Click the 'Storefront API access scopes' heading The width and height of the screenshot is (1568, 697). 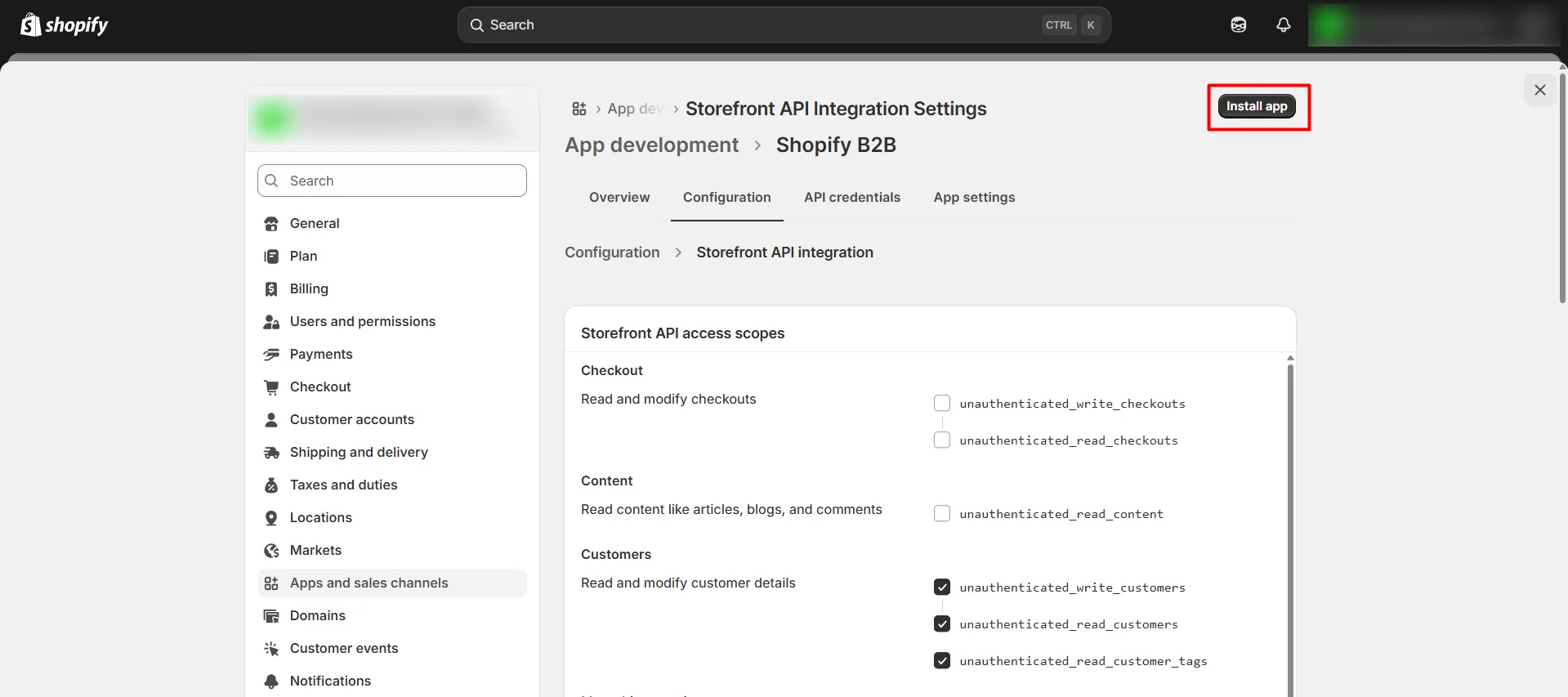coord(682,333)
